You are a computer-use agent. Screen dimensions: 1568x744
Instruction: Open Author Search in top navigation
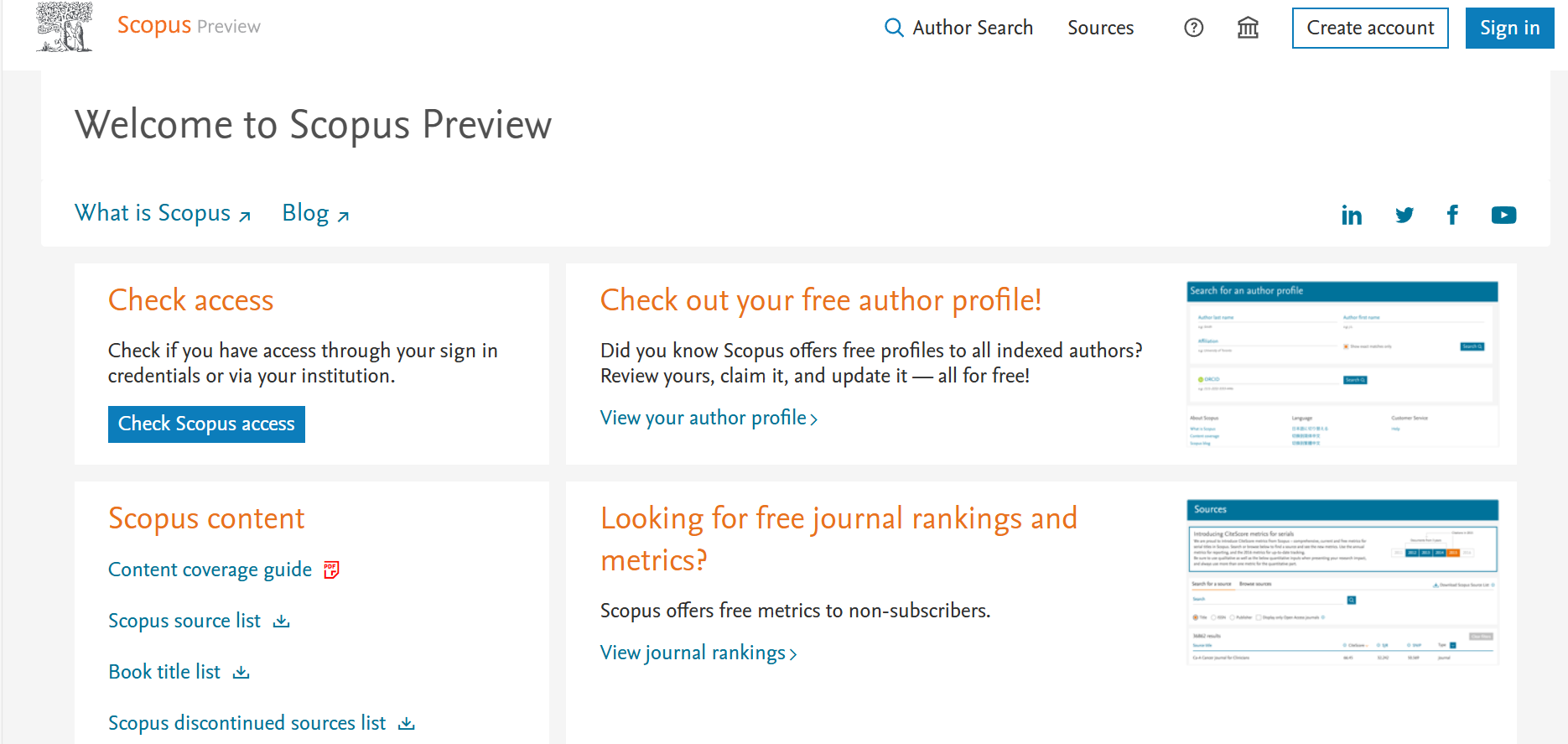(x=959, y=28)
